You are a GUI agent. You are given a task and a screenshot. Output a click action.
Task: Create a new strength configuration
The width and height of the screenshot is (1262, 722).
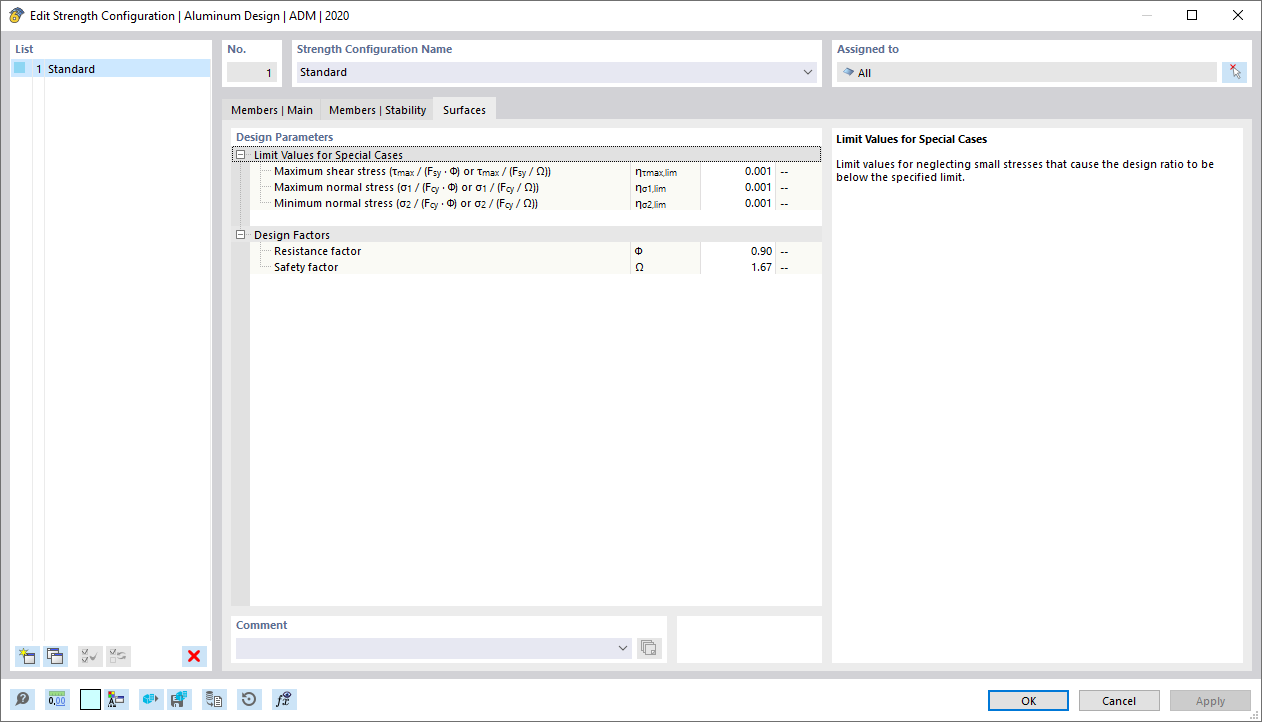(x=26, y=656)
